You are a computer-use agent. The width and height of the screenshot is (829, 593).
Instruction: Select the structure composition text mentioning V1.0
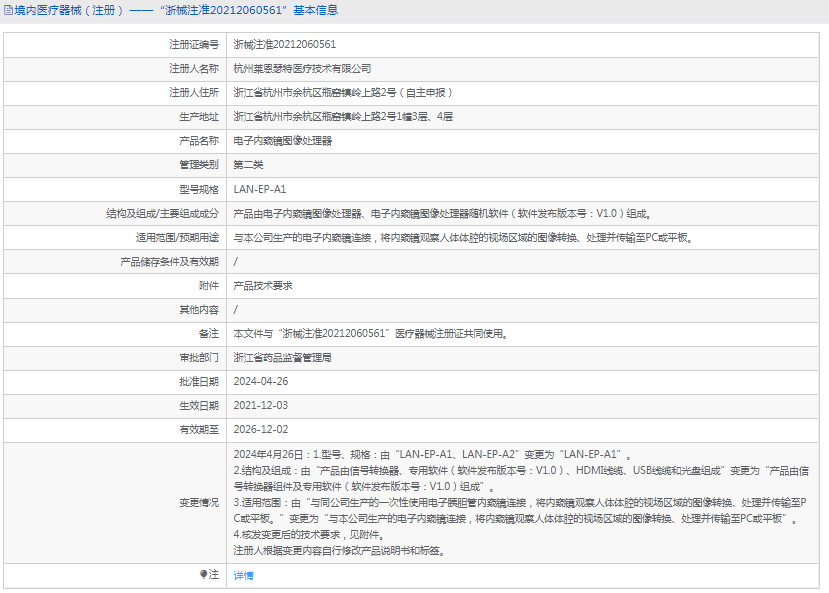click(443, 214)
